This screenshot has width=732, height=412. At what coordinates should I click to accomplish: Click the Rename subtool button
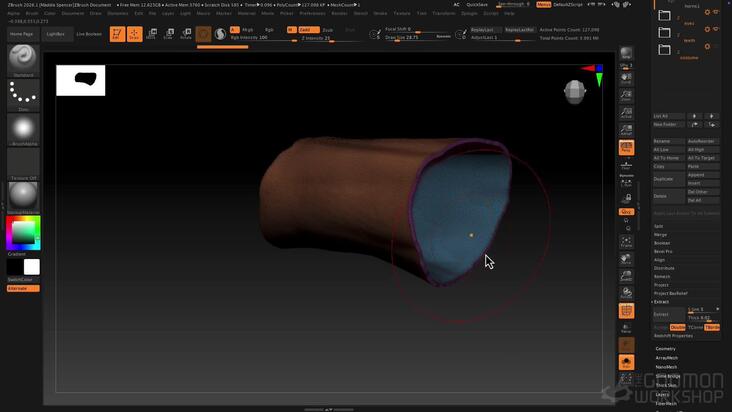[x=668, y=141]
